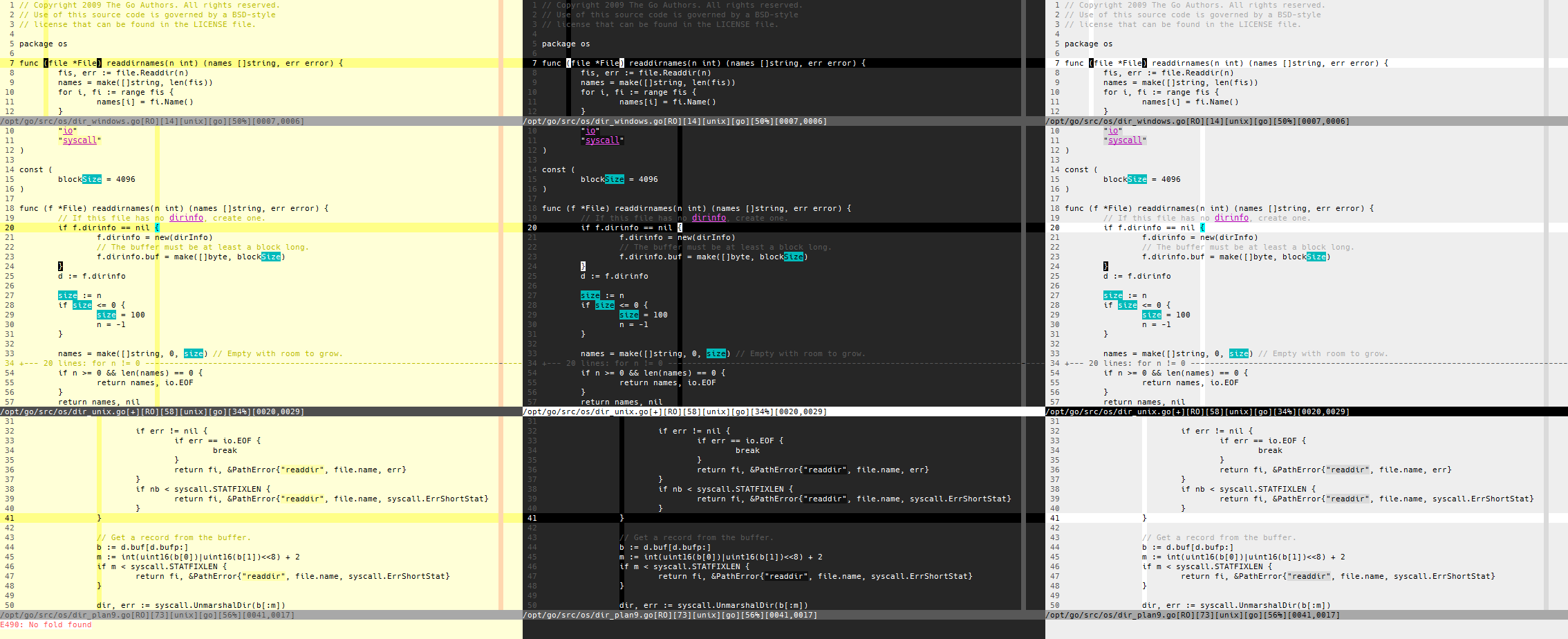Image resolution: width=1568 pixels, height=639 pixels.
Task: Click underlined "io" import in dark pane
Action: [x=590, y=131]
